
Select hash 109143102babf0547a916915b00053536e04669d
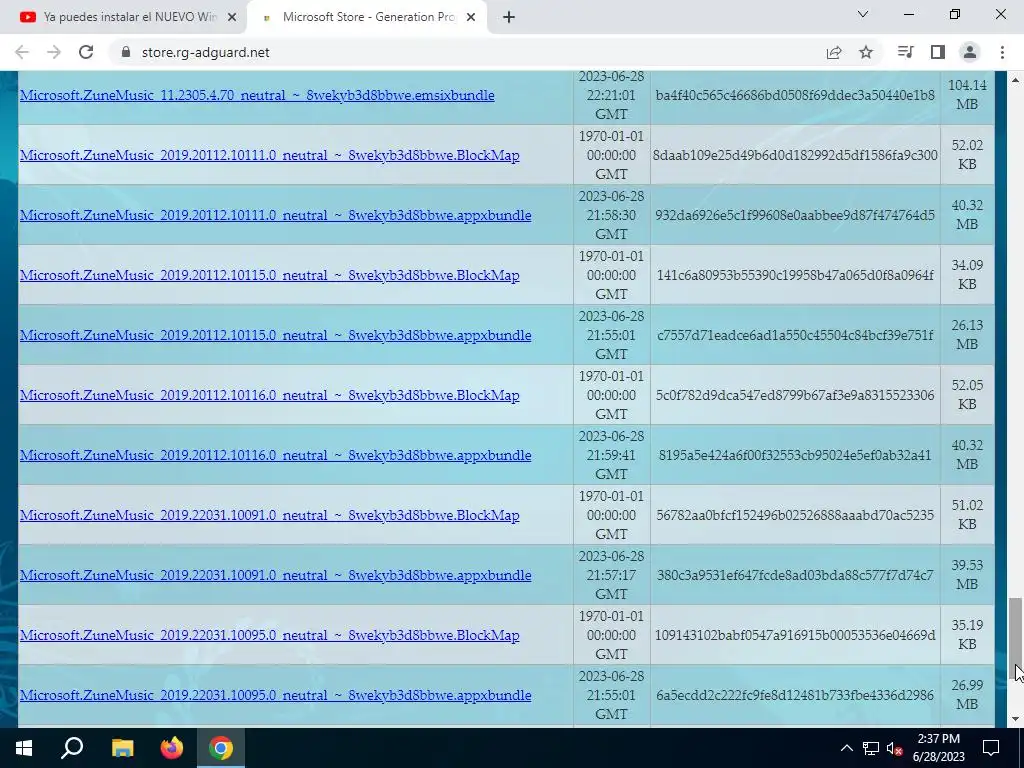[x=795, y=635]
